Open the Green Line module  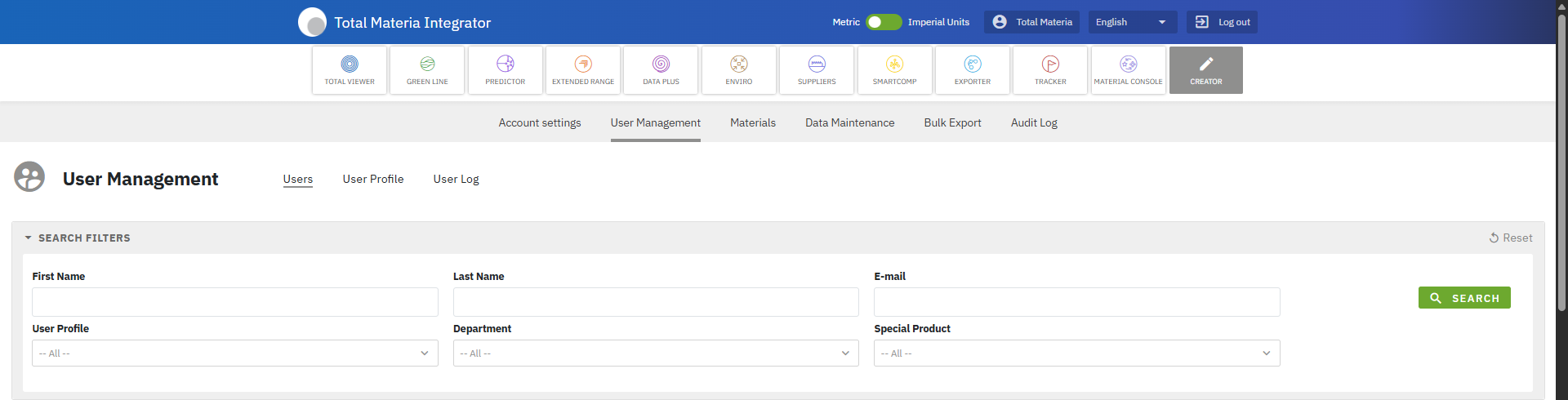point(427,70)
